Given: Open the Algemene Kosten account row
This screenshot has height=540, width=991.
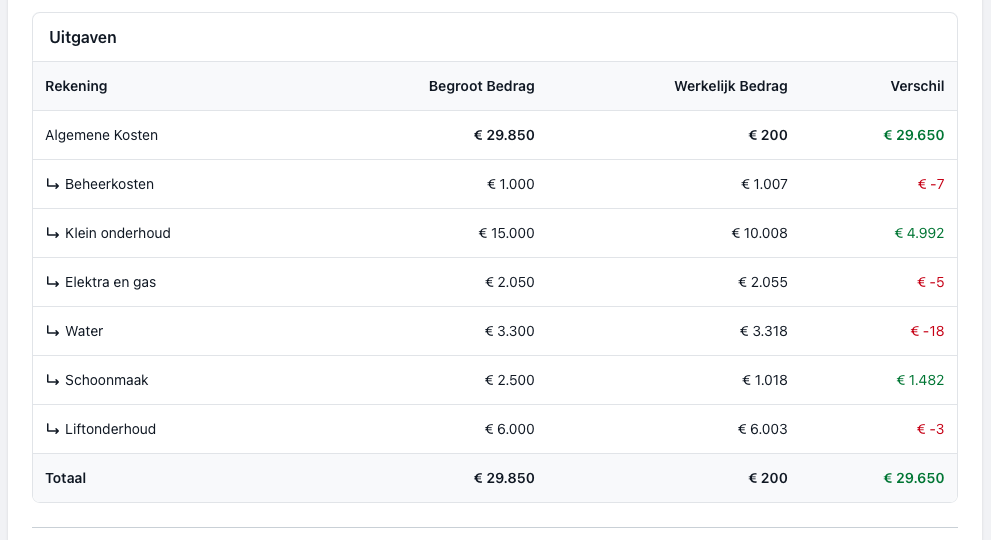Looking at the screenshot, I should click(x=101, y=135).
